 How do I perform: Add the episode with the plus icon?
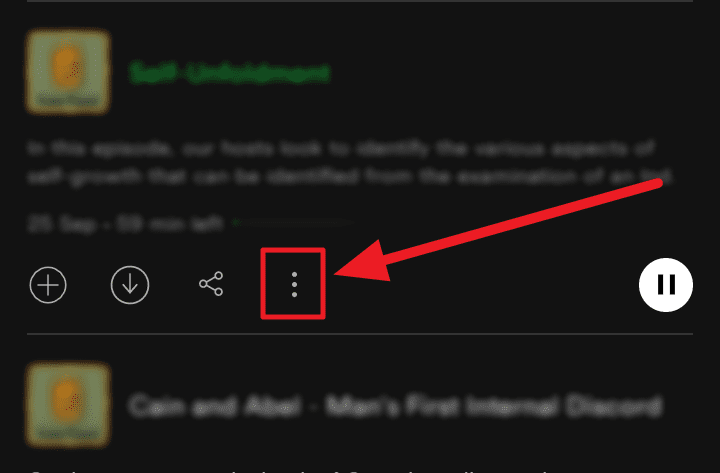(48, 285)
